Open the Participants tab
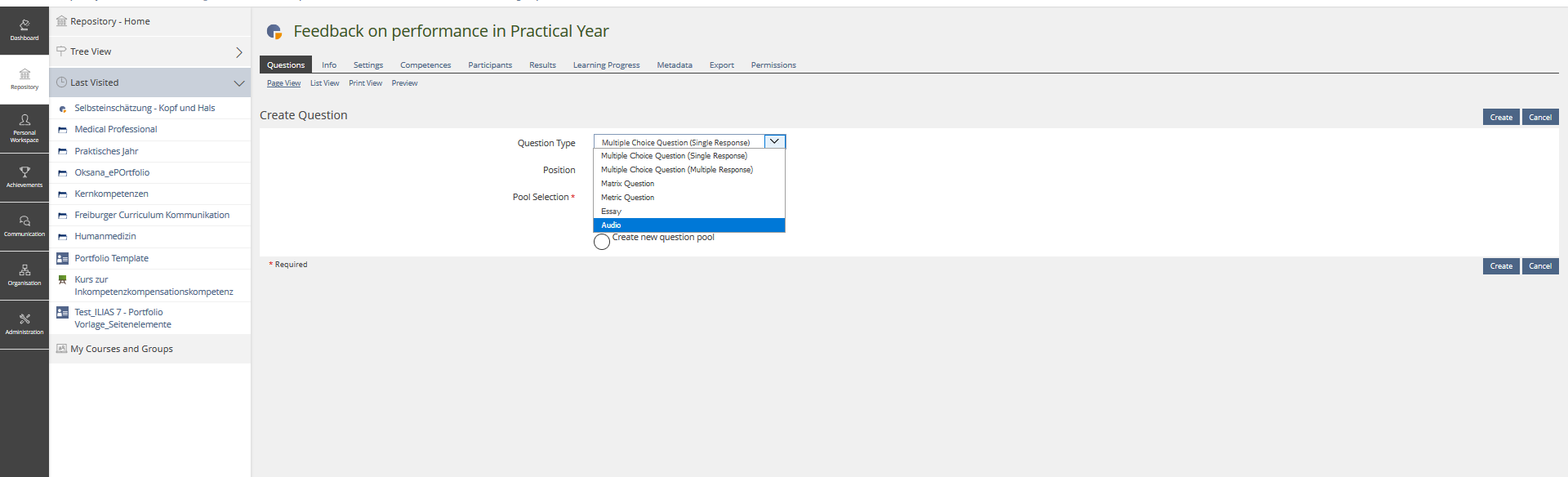The height and width of the screenshot is (477, 1568). coord(490,65)
